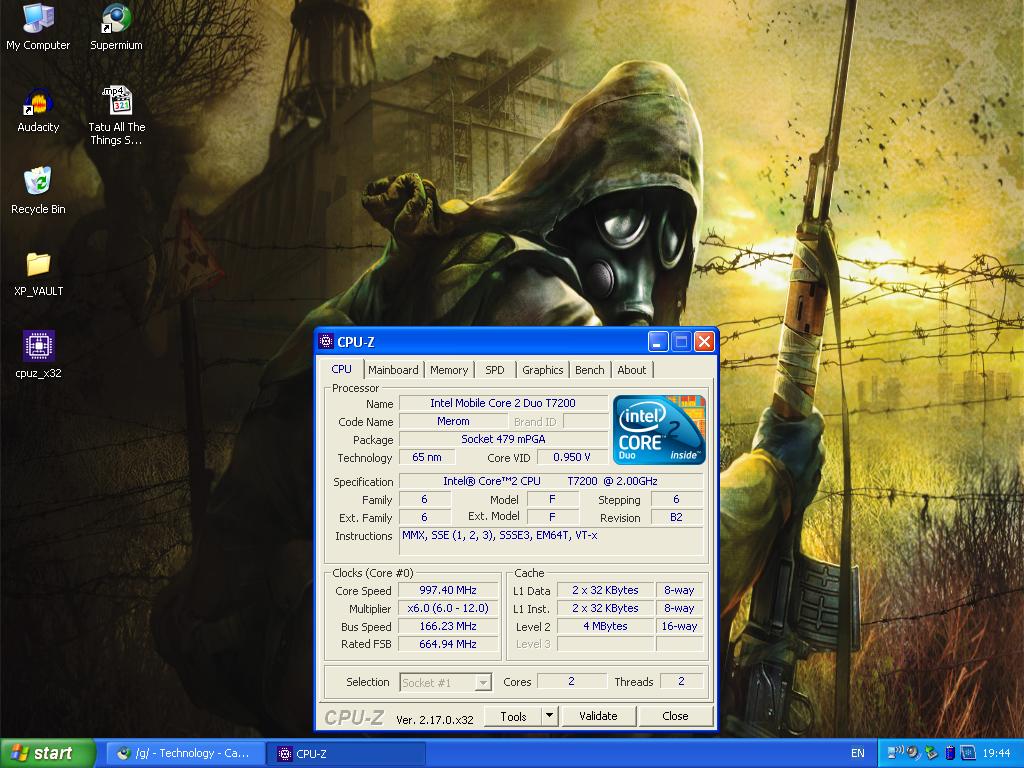1024x768 pixels.
Task: Click the Core Speed value 997.40 MHz
Action: (448, 590)
